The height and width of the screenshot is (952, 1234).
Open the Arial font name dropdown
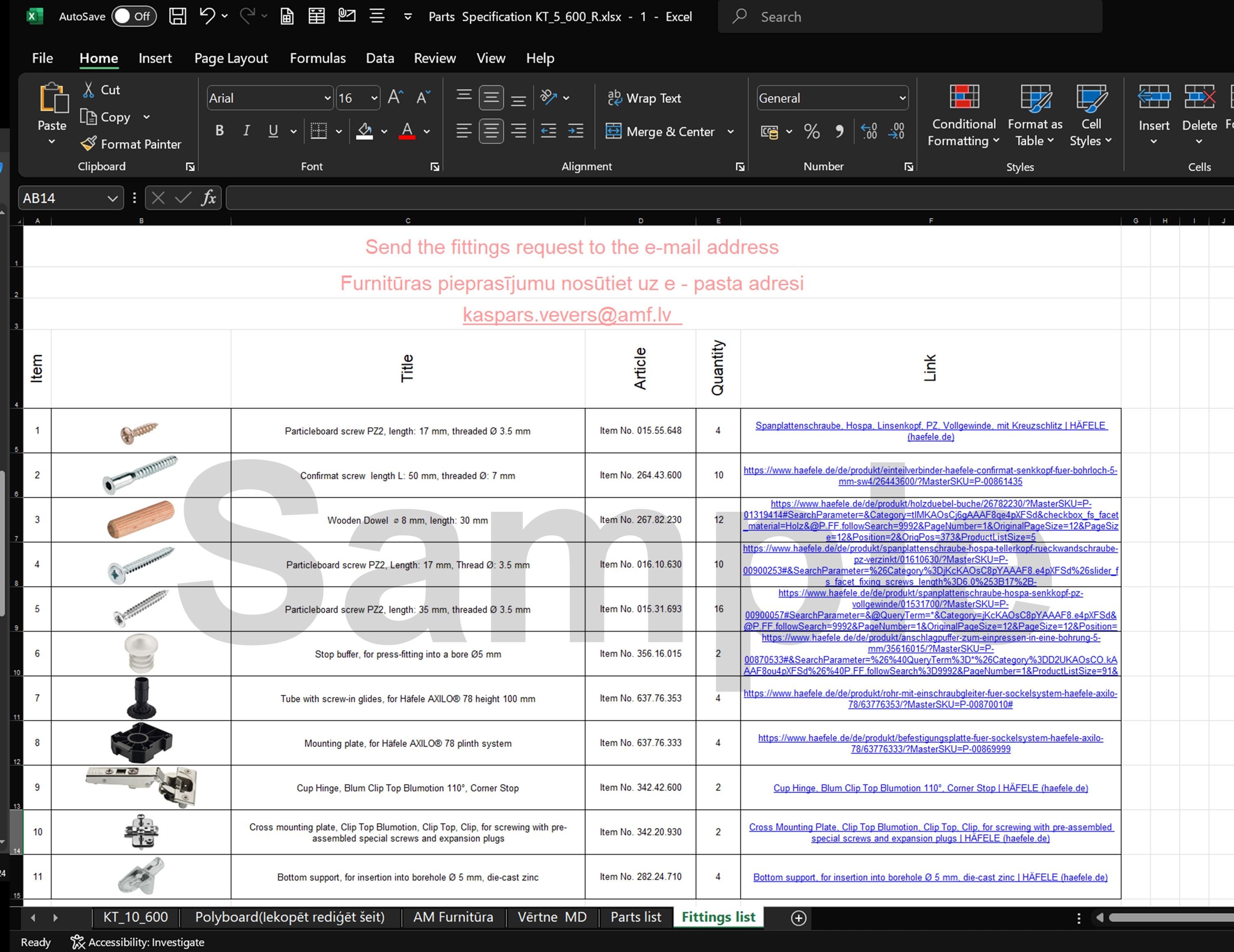tap(327, 98)
